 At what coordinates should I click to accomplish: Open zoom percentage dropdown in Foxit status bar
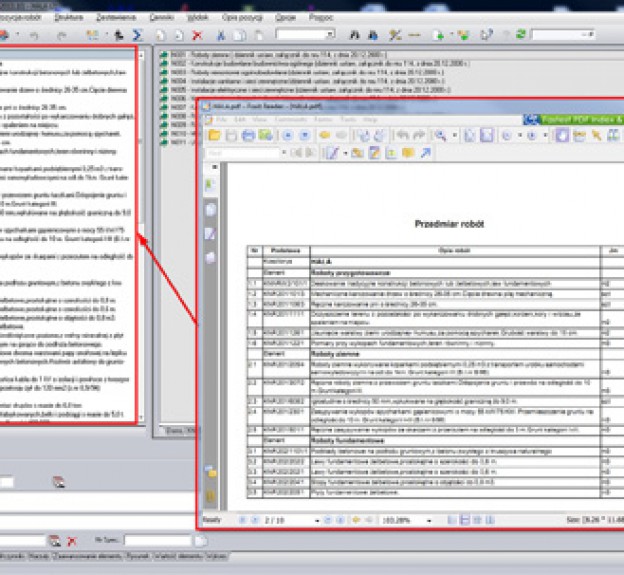[429, 520]
